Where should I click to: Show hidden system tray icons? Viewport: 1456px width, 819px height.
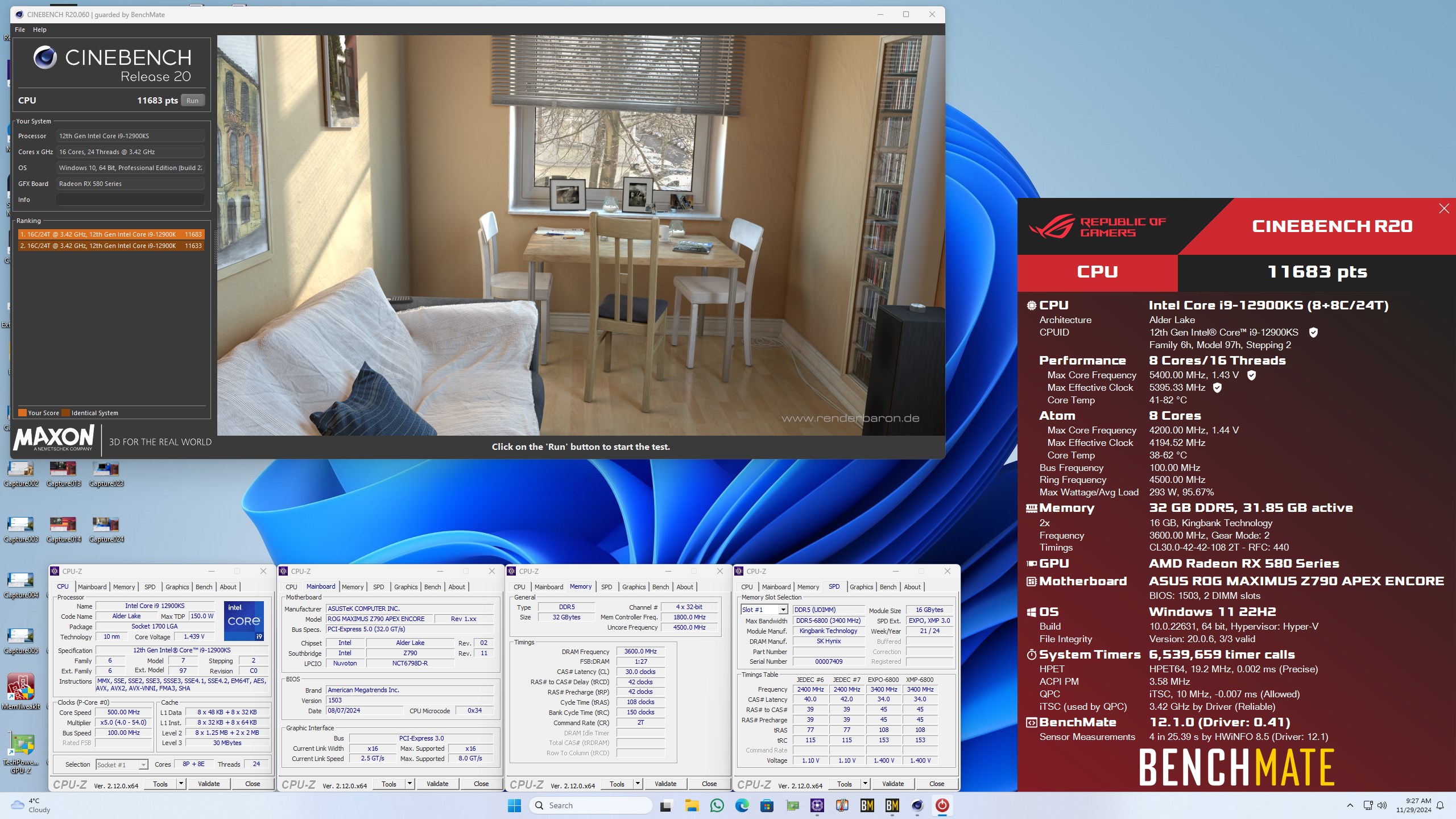coord(1350,805)
